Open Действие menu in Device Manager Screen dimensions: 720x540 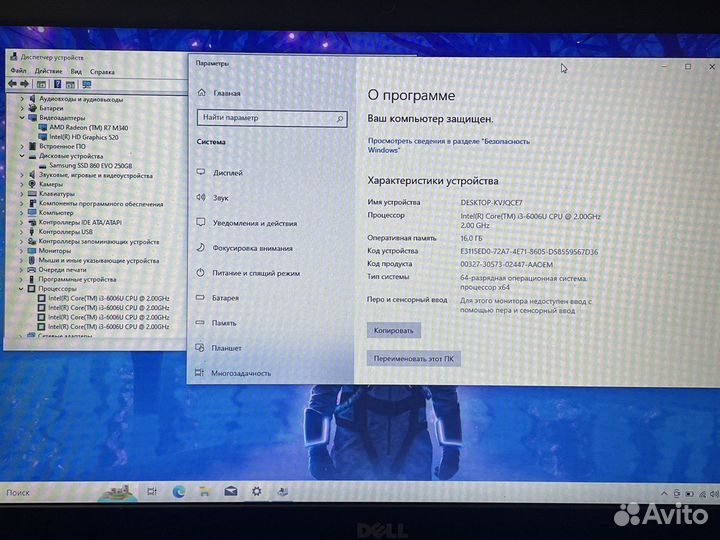pyautogui.click(x=48, y=71)
